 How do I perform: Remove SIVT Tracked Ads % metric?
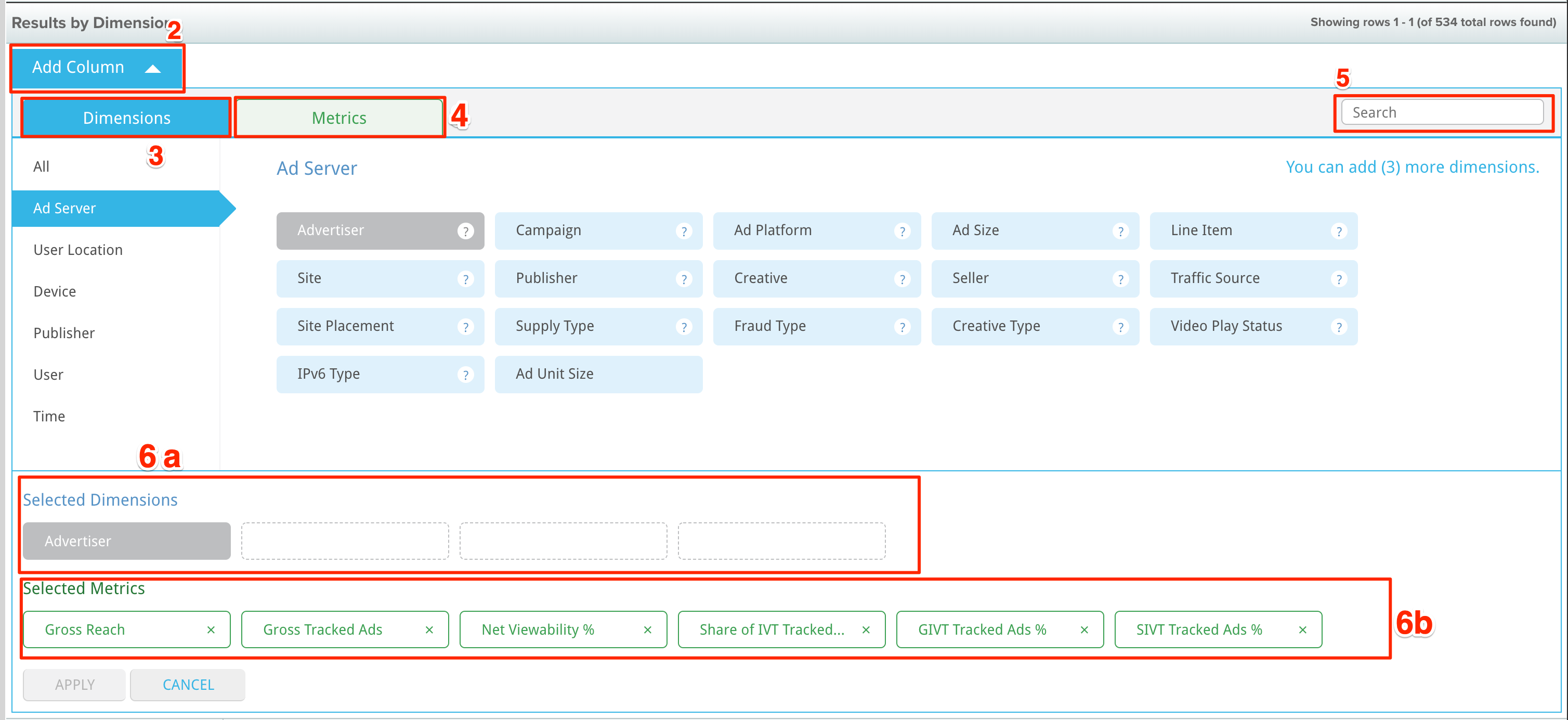click(1303, 630)
